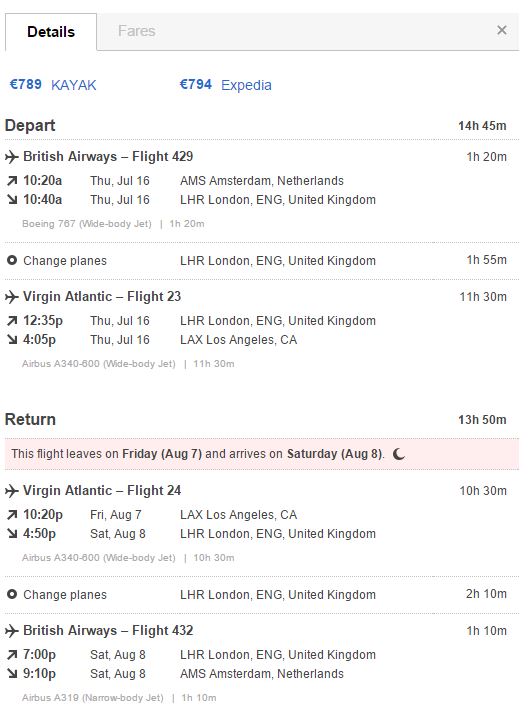Viewport: 531px width, 714px height.
Task: Close the flight details panel
Action: coord(501,31)
